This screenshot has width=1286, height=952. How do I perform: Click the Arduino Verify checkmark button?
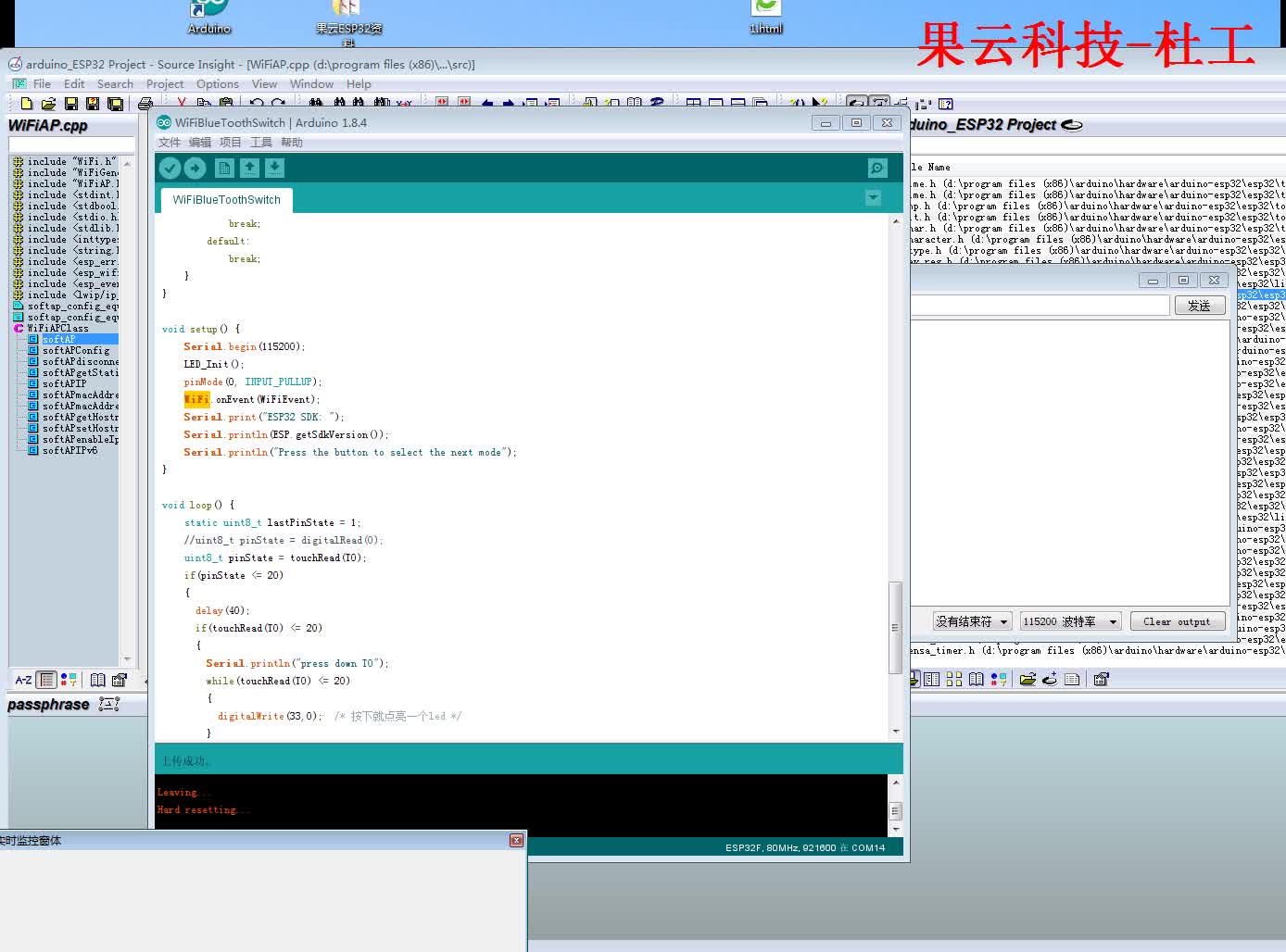coord(170,168)
